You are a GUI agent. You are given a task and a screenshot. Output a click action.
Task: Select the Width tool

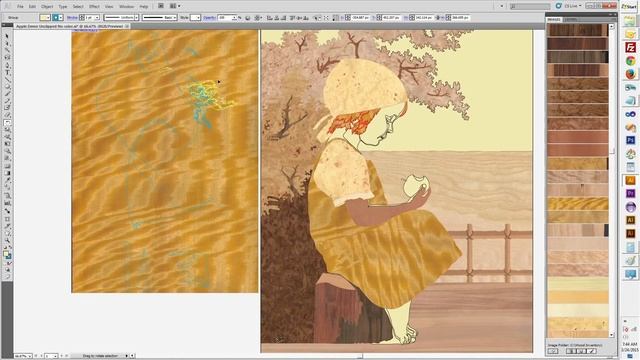click(x=7, y=137)
